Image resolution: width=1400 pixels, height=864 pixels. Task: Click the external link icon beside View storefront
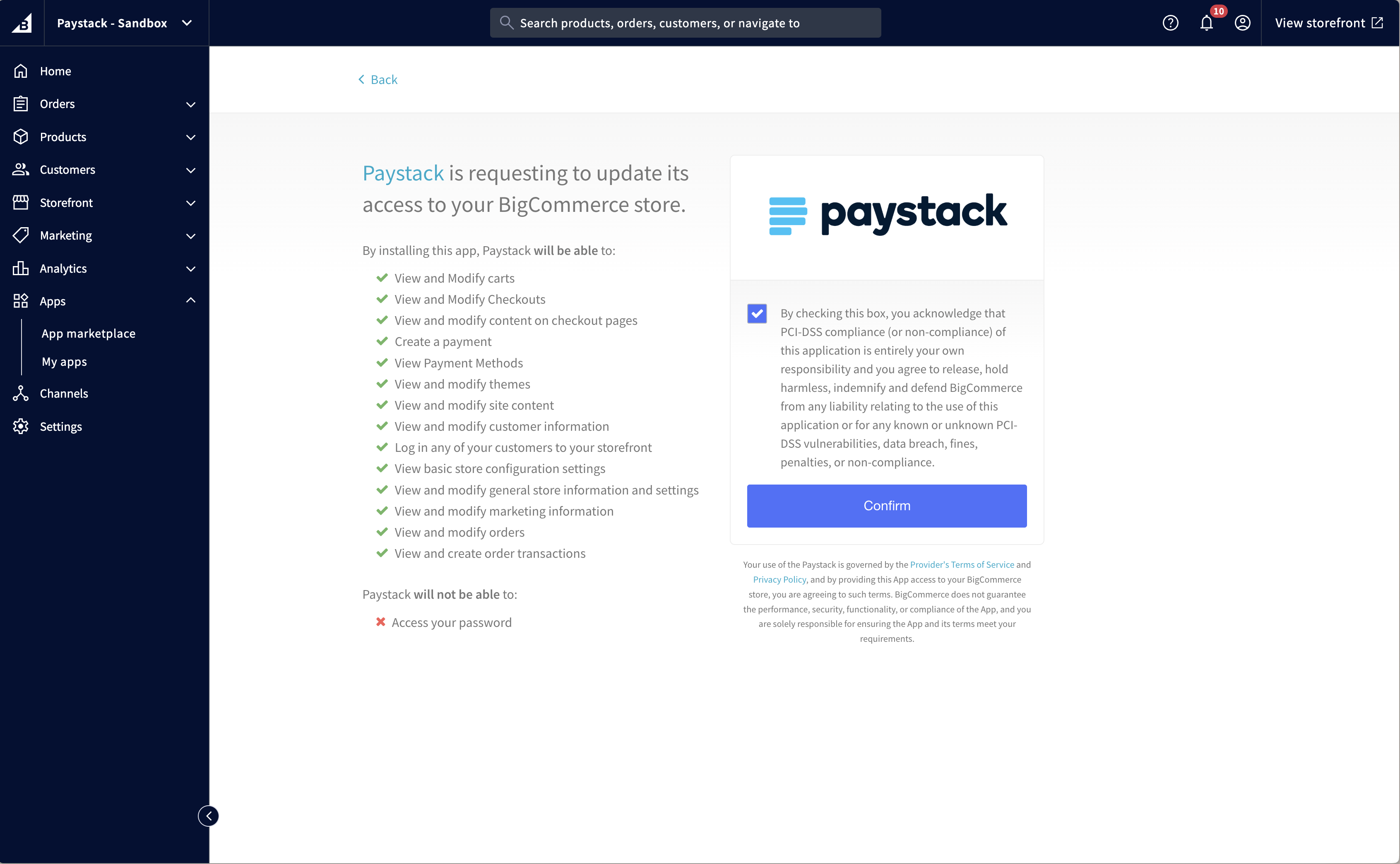coord(1378,23)
